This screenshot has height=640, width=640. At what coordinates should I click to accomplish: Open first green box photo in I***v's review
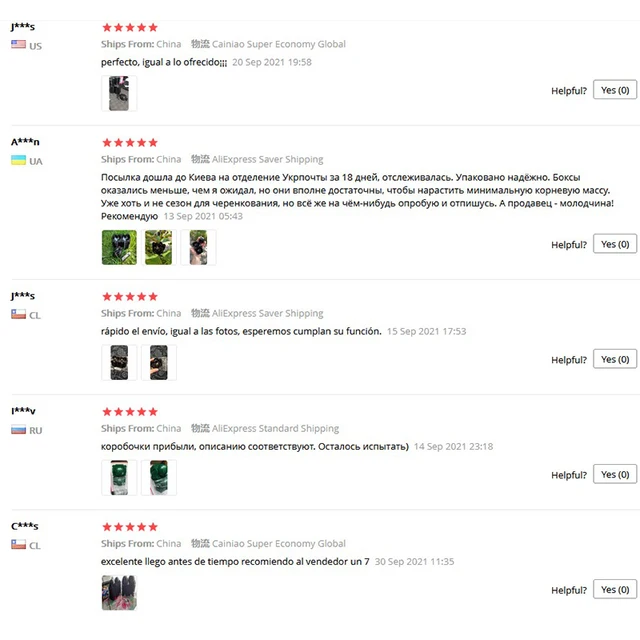pyautogui.click(x=119, y=478)
